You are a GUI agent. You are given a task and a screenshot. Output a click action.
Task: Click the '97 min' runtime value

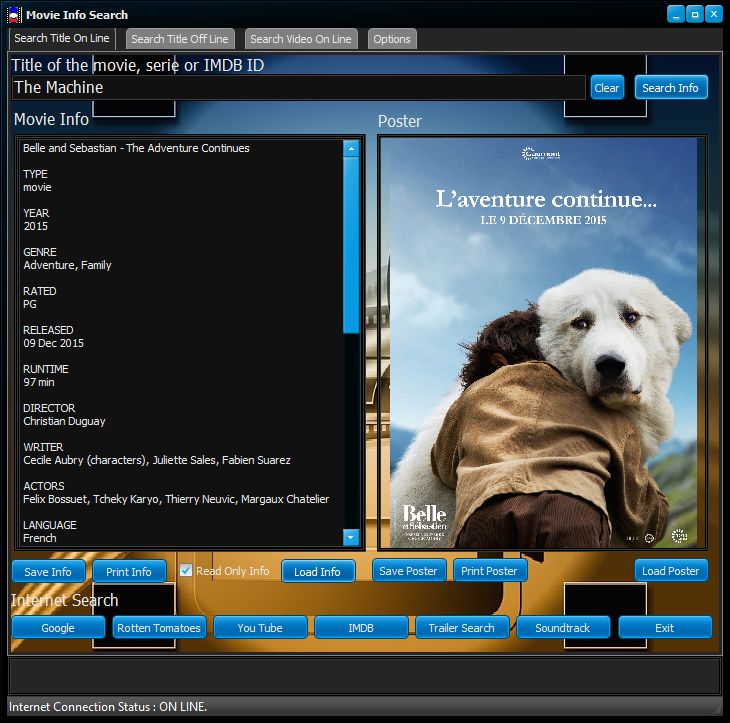39,382
